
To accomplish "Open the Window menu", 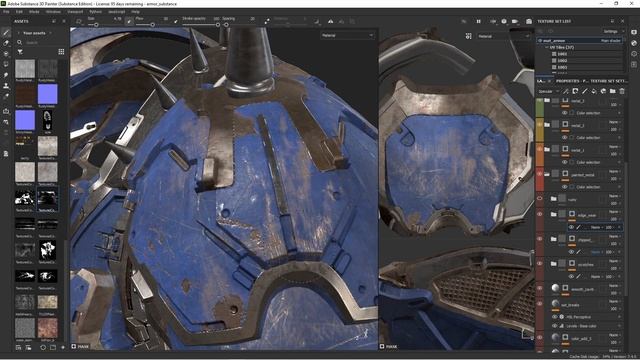I will 53,12.
